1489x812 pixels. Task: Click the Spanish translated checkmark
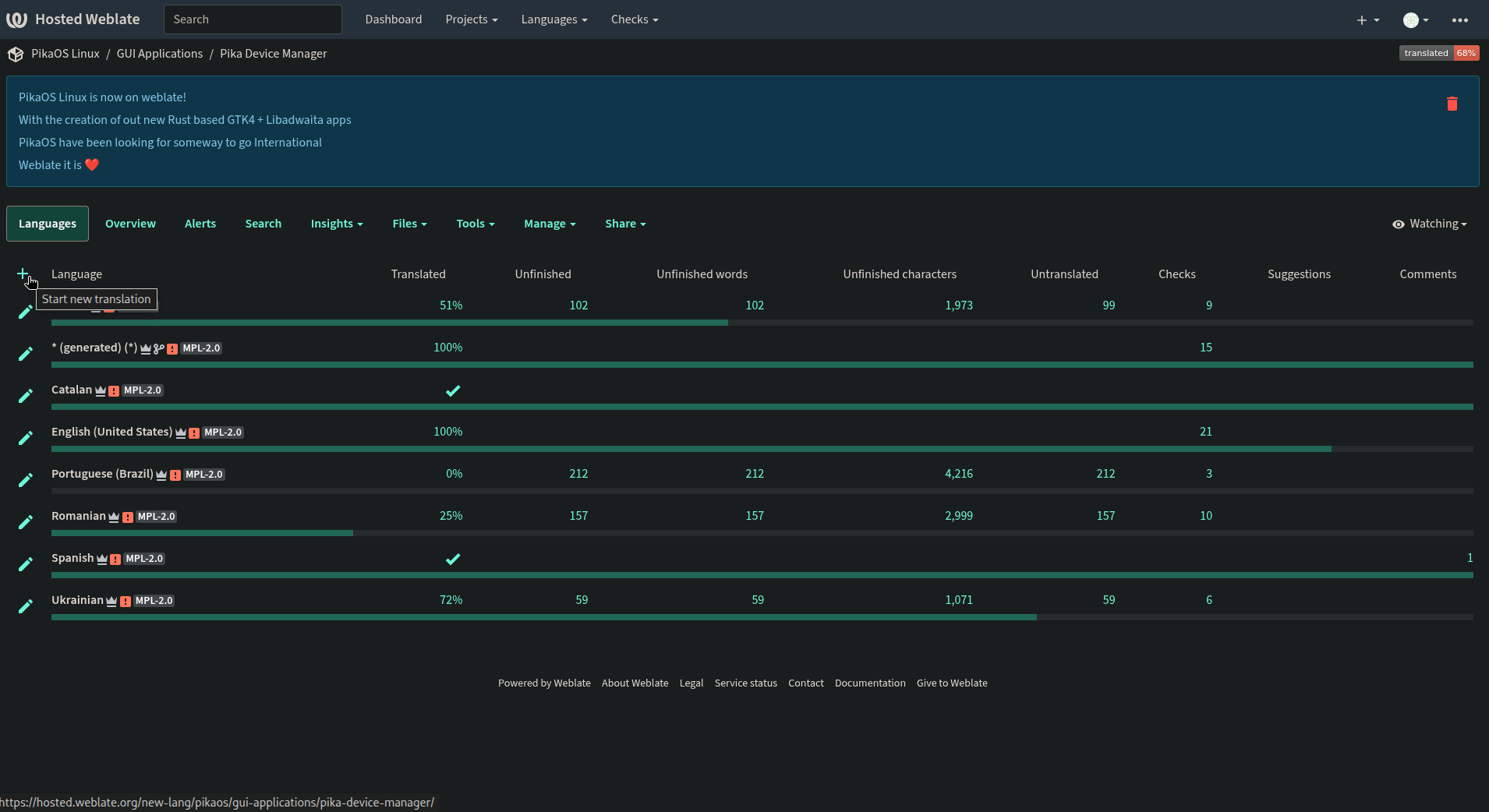(453, 559)
